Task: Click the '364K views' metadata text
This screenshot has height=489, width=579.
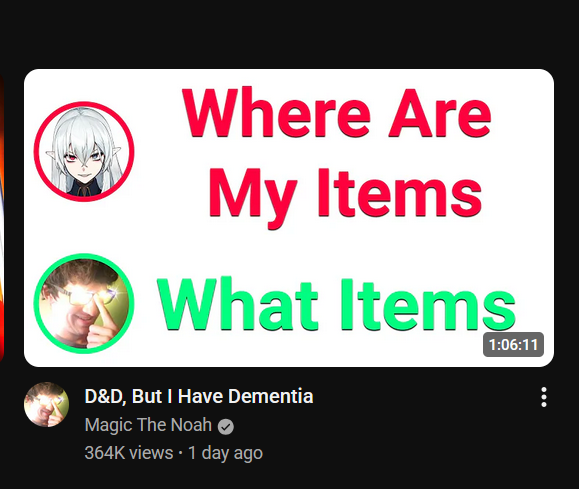Action: (129, 453)
